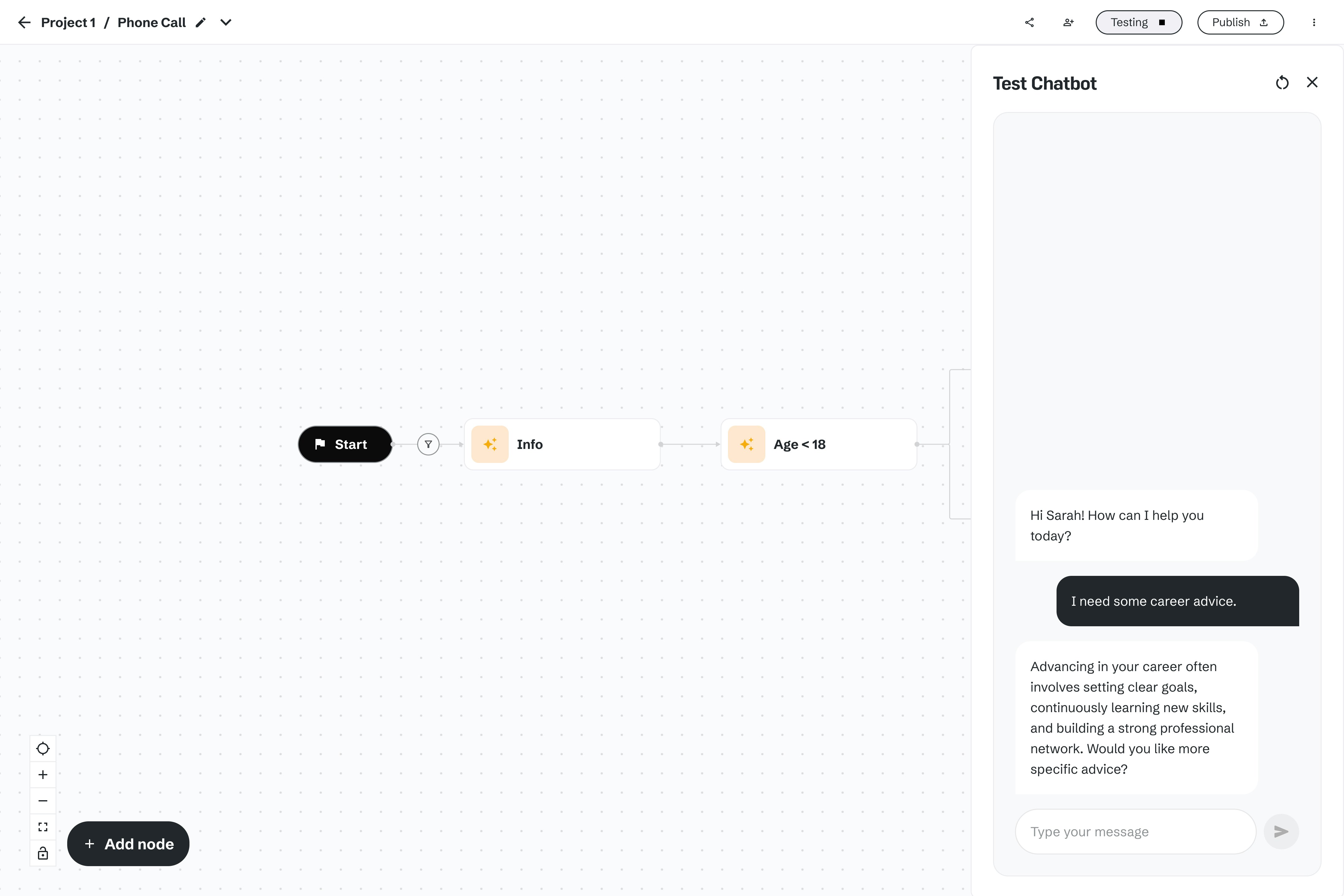This screenshot has height=896, width=1344.
Task: Stop the Testing session
Action: tap(1163, 22)
